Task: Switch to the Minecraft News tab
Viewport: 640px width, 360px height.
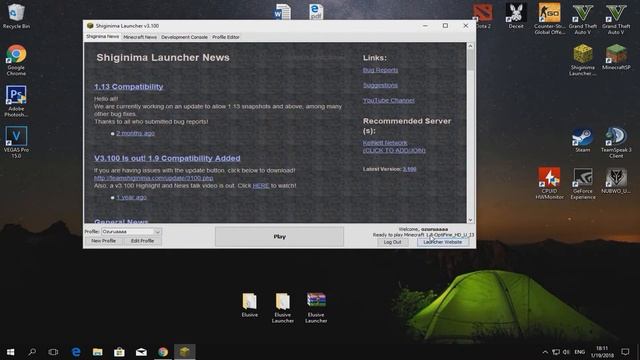Action: click(140, 37)
